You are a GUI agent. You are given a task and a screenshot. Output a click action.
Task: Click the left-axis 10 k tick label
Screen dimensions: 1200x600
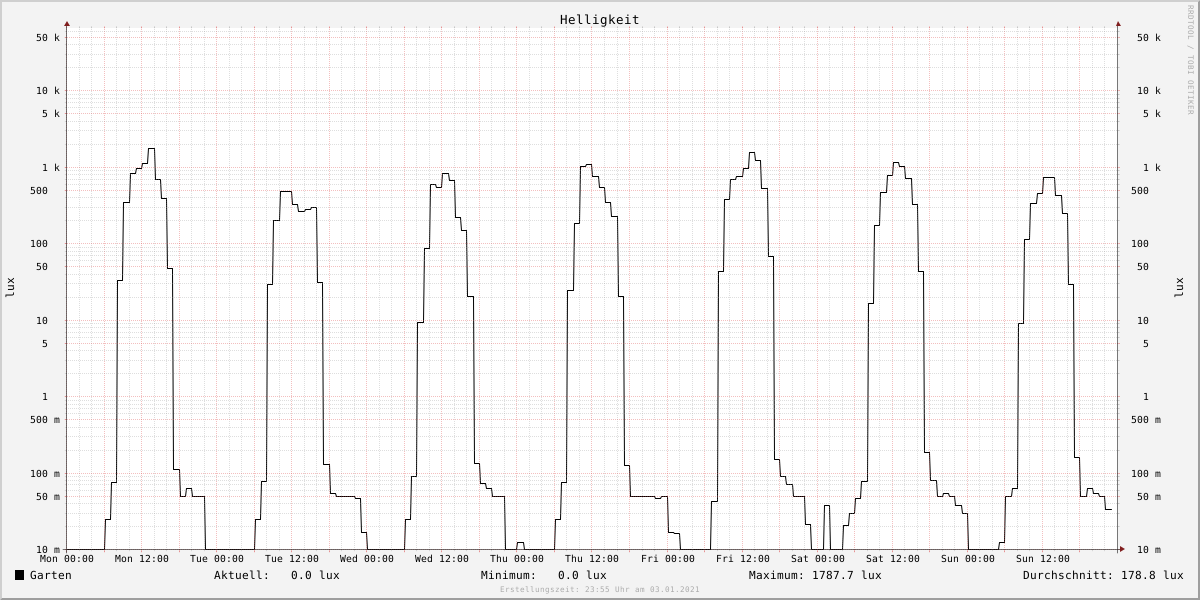[x=48, y=91]
